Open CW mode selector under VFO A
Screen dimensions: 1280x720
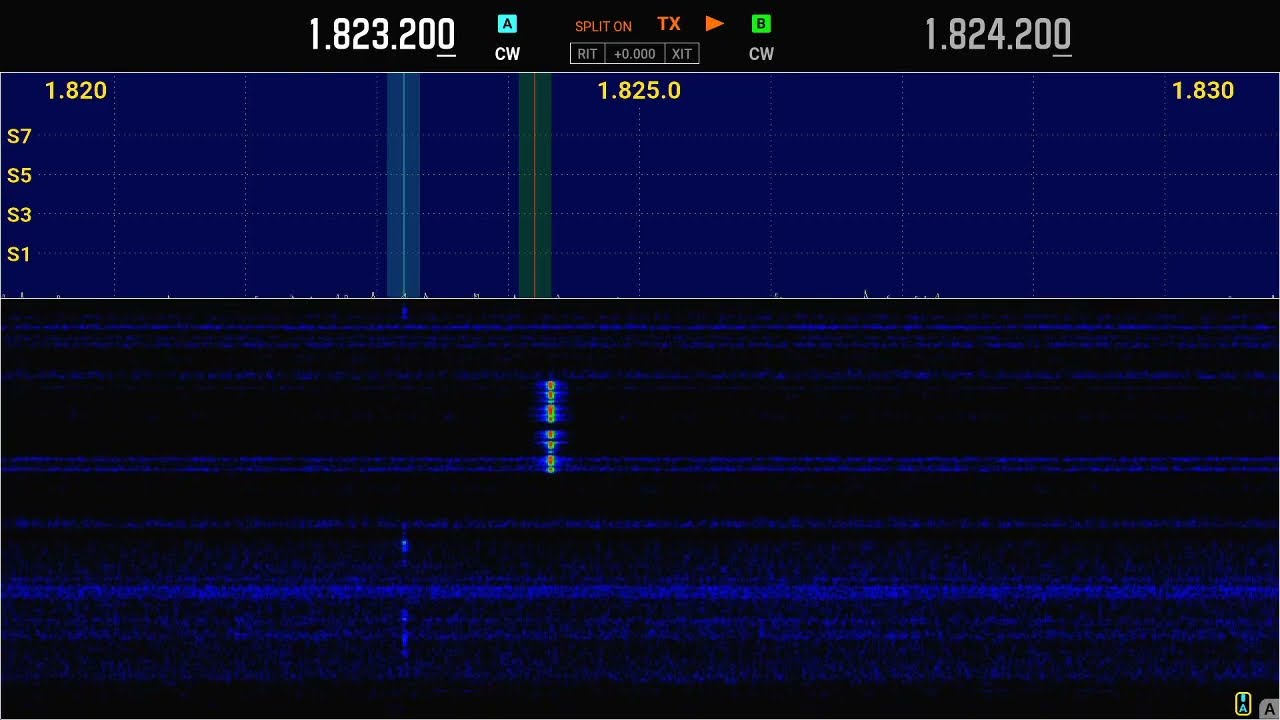click(508, 54)
